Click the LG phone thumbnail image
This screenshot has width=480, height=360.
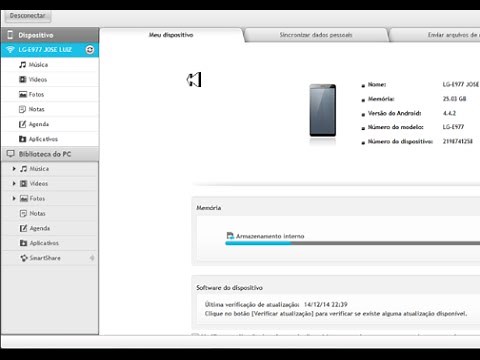(323, 110)
